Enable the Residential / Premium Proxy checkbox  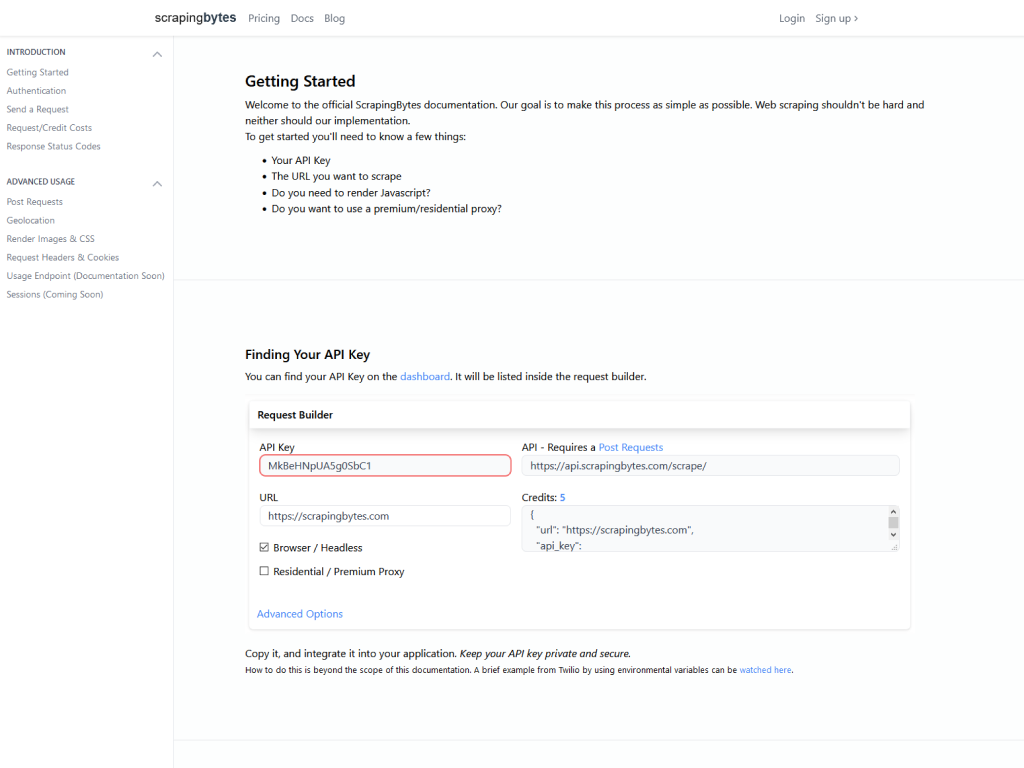(x=264, y=572)
